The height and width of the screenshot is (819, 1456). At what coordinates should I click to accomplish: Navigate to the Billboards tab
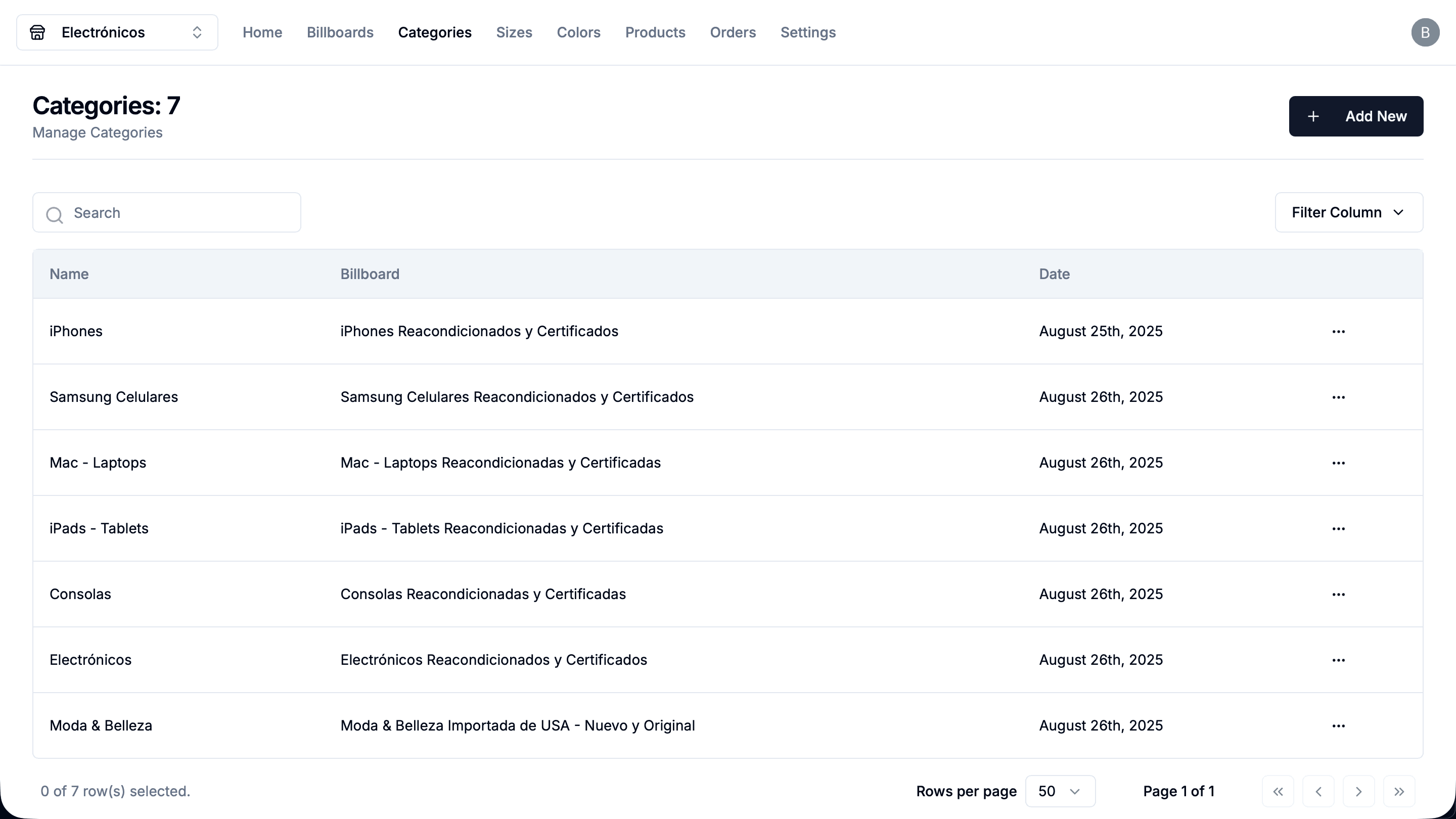pos(340,33)
